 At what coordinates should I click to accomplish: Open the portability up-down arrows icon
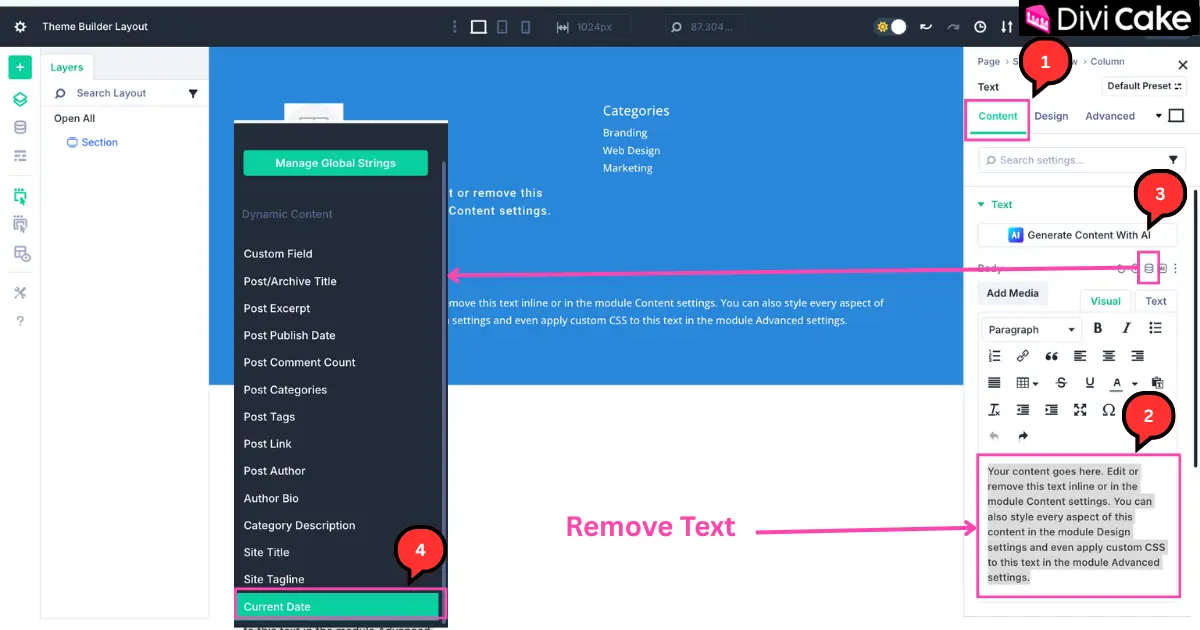pyautogui.click(x=1006, y=27)
